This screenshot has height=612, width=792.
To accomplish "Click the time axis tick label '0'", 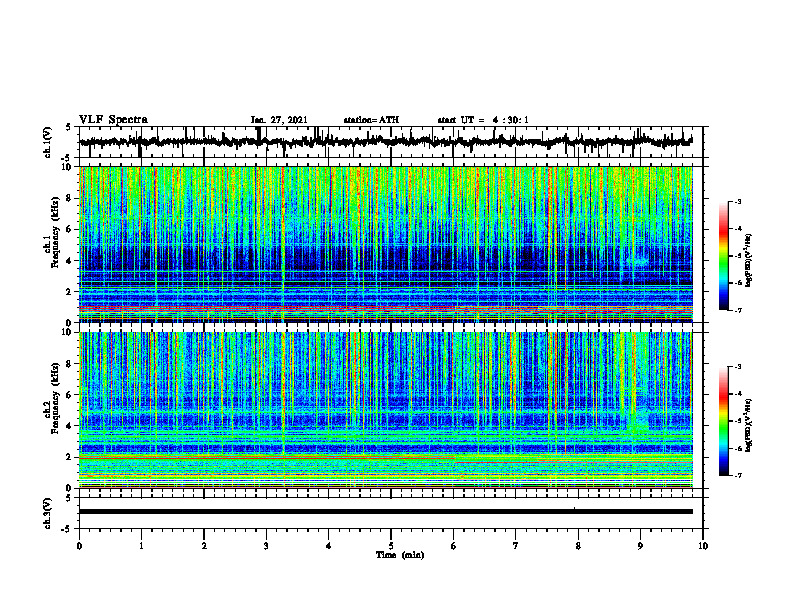I will [79, 546].
